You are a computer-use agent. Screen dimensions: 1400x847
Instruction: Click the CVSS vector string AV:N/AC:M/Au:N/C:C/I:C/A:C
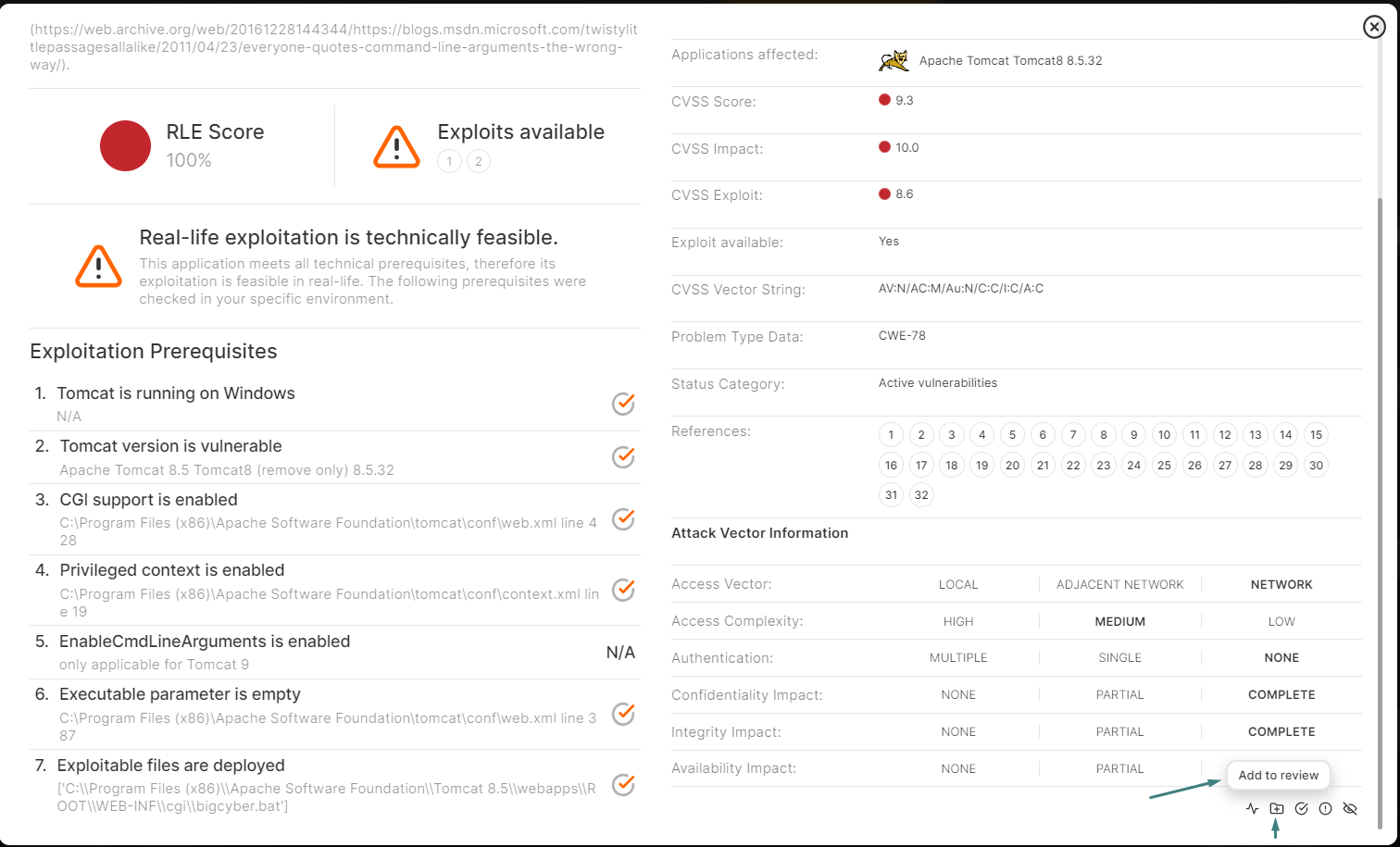pyautogui.click(x=961, y=289)
